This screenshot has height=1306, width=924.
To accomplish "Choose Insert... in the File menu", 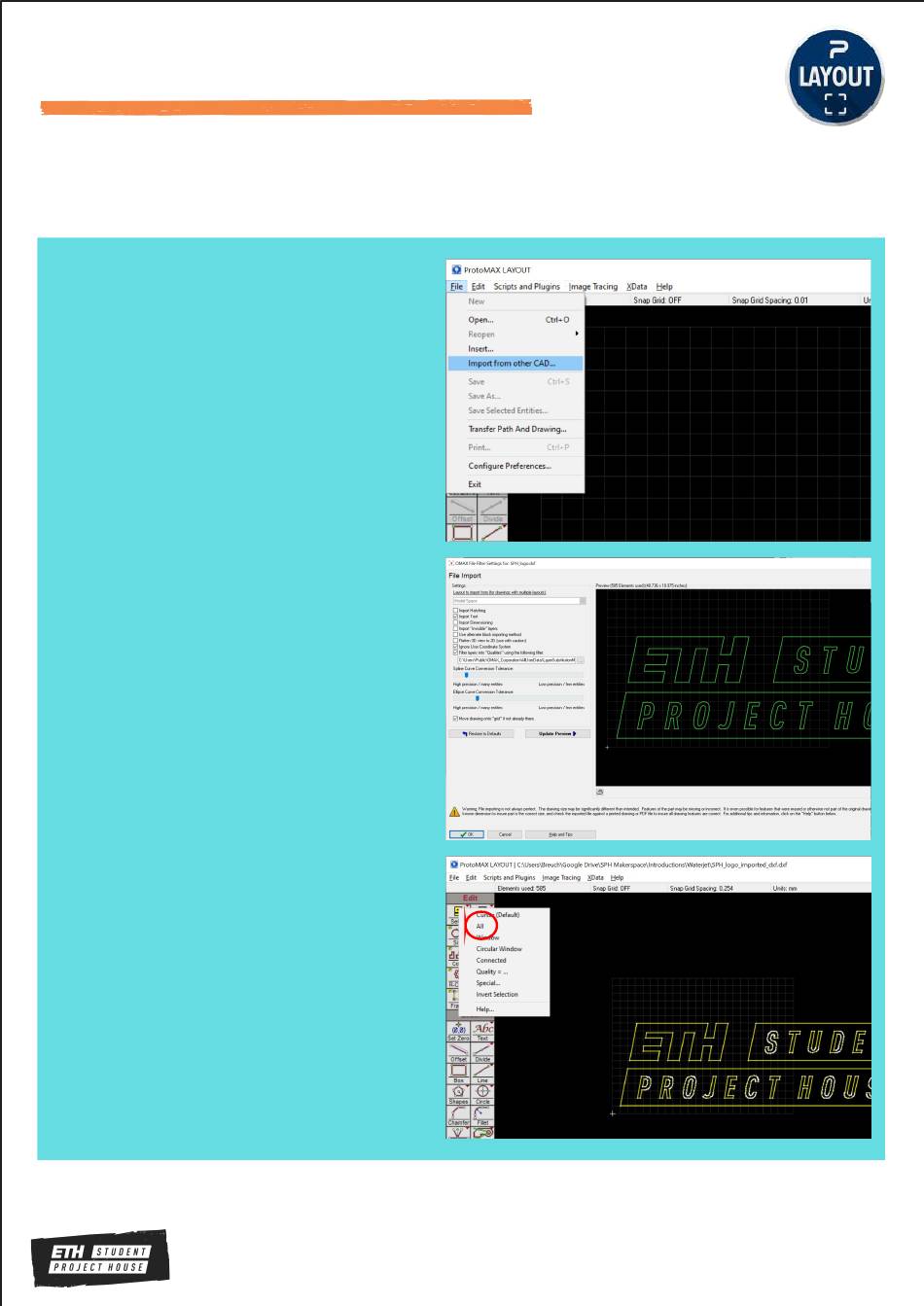I will point(515,349).
